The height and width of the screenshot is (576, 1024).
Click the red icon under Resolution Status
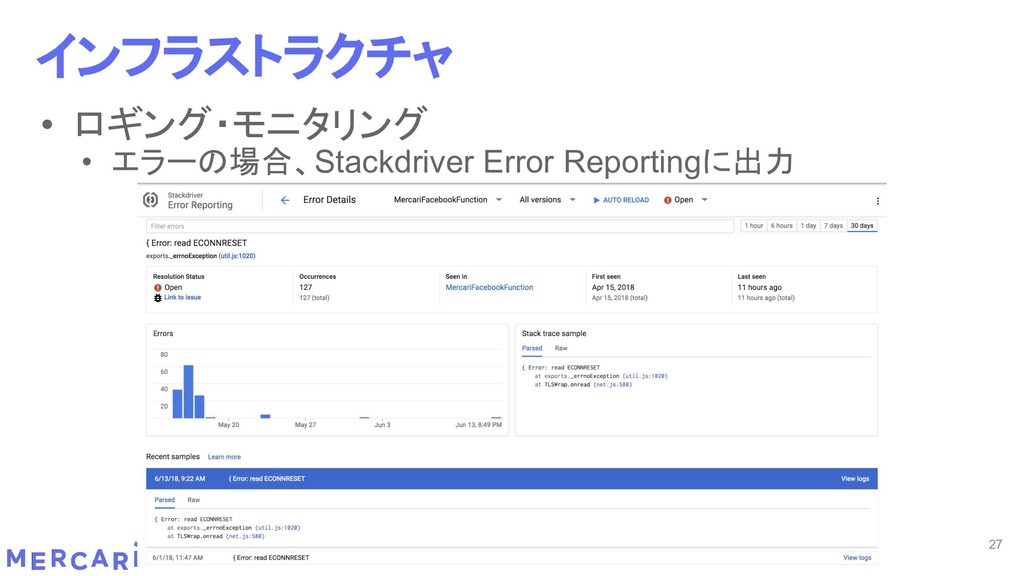click(x=157, y=287)
